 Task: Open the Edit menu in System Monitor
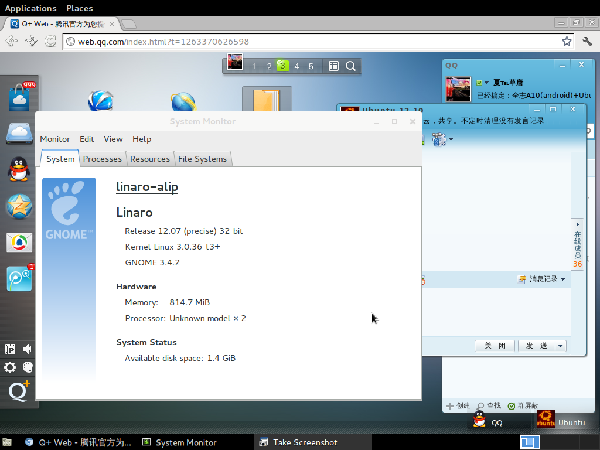(86, 139)
